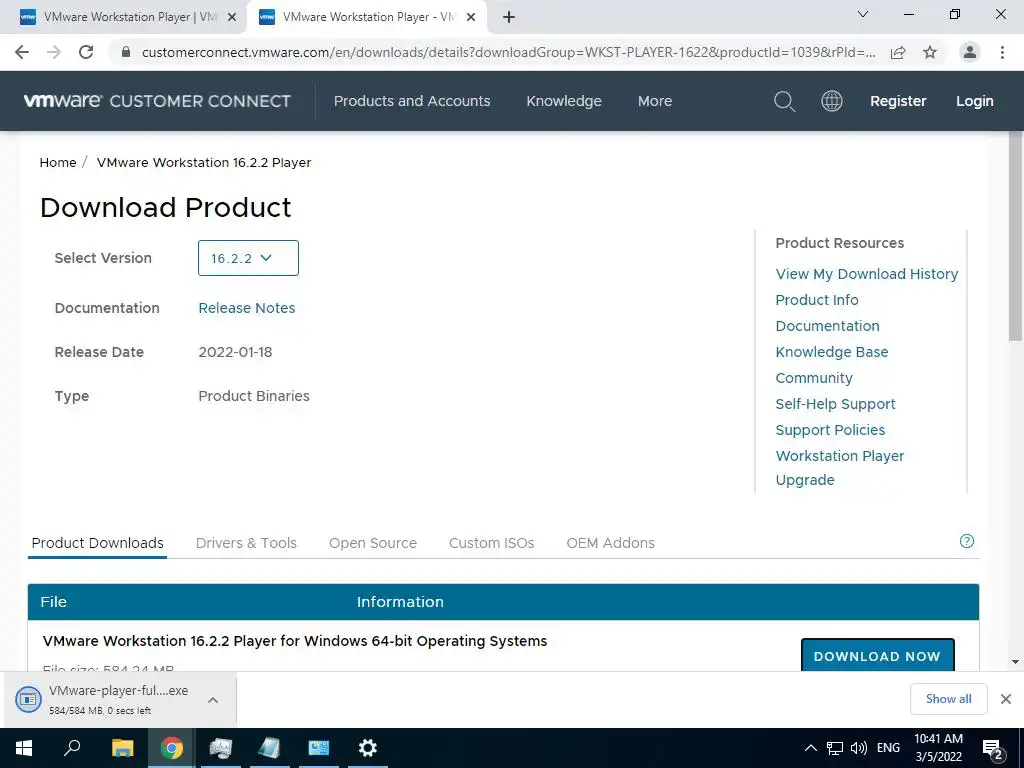The height and width of the screenshot is (768, 1024).
Task: Bookmark this page with the star icon
Action: pyautogui.click(x=930, y=52)
